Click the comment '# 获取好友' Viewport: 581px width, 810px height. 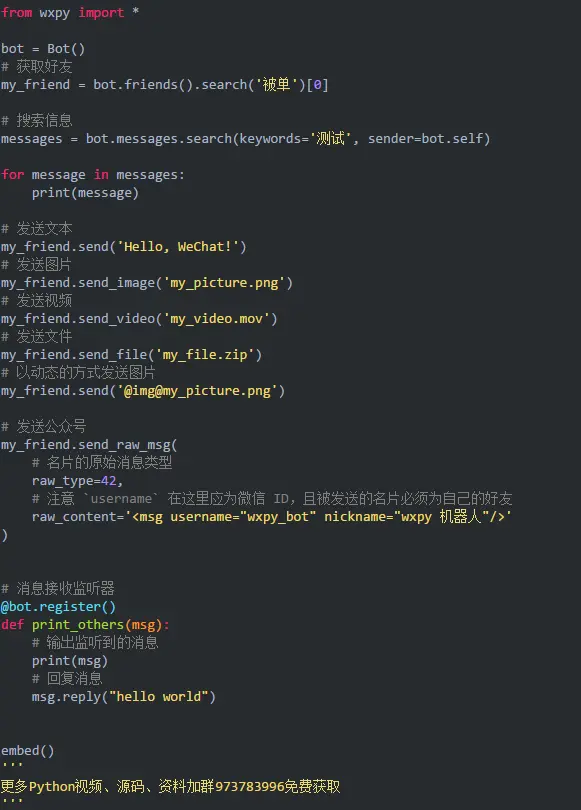[x=37, y=67]
